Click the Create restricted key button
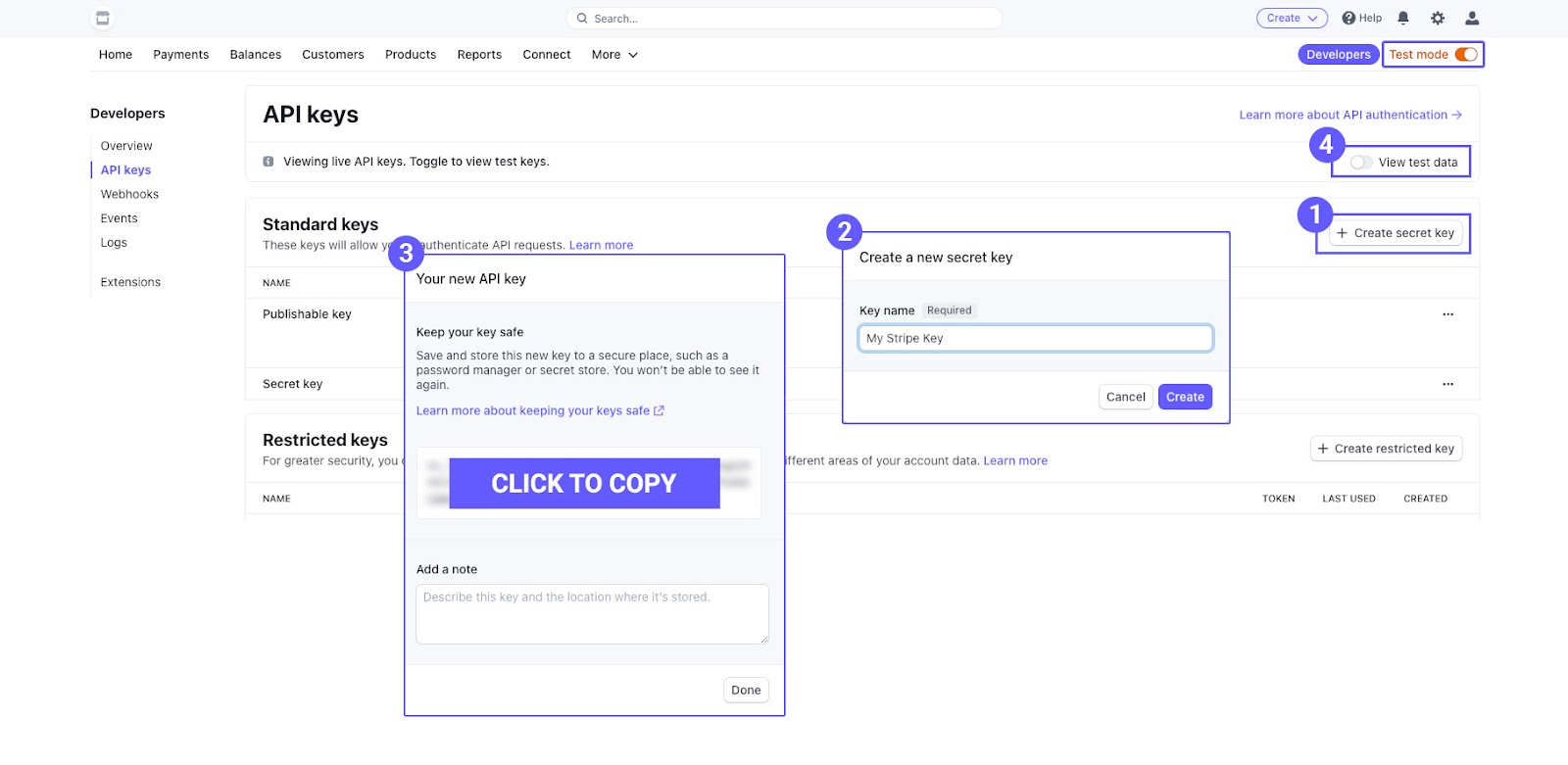This screenshot has width=1568, height=765. click(1386, 449)
